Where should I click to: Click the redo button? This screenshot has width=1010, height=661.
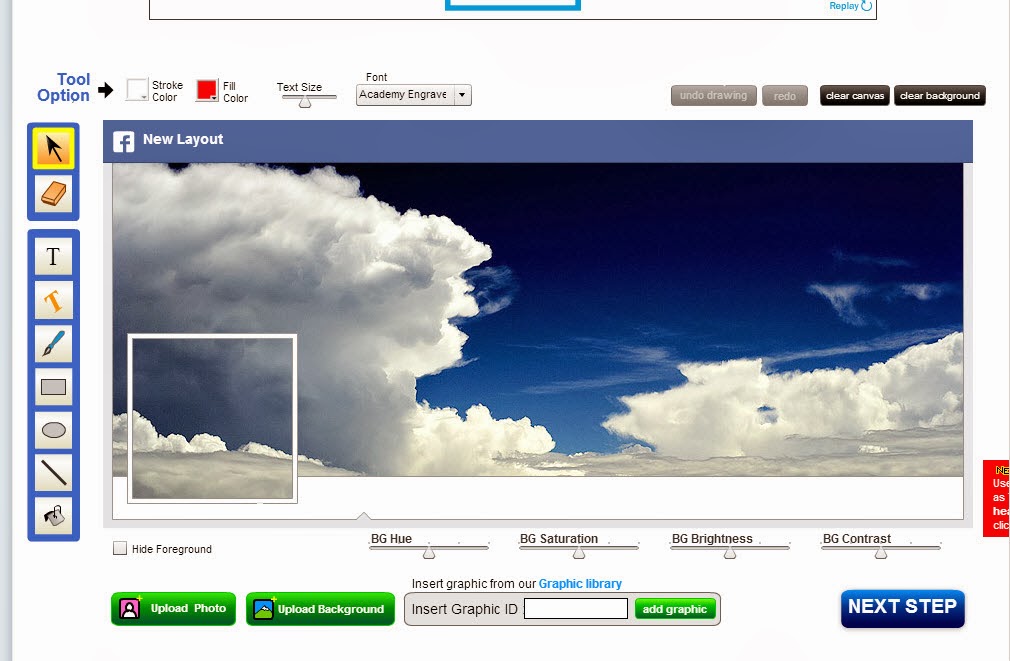point(785,95)
